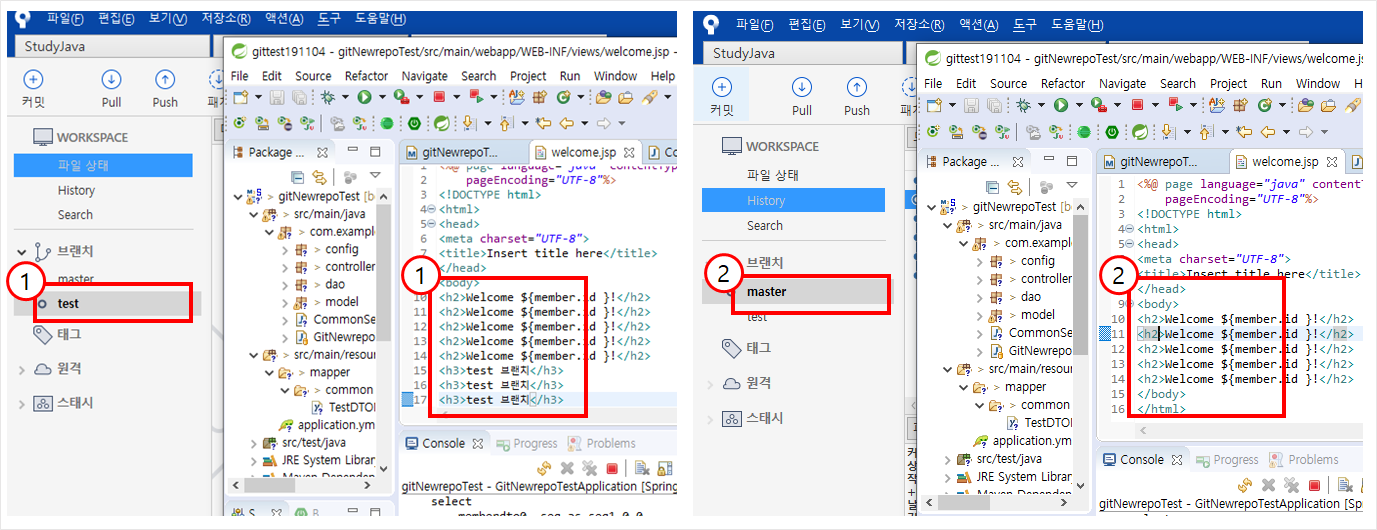Click the red Stop toolbar icon in left Eclipse
This screenshot has height=530, width=1377.
pos(439,97)
